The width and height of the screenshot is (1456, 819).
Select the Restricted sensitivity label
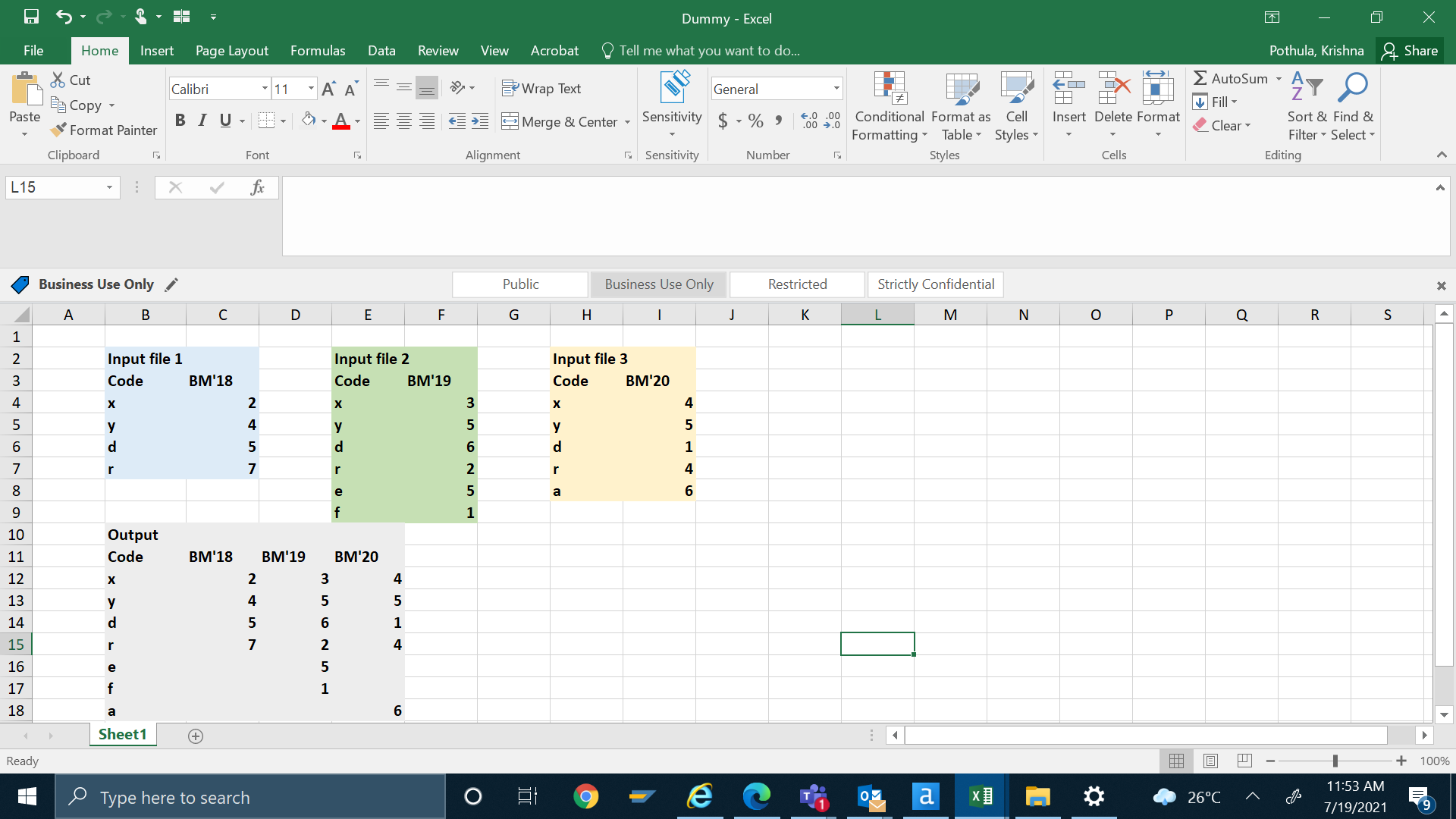pyautogui.click(x=797, y=284)
